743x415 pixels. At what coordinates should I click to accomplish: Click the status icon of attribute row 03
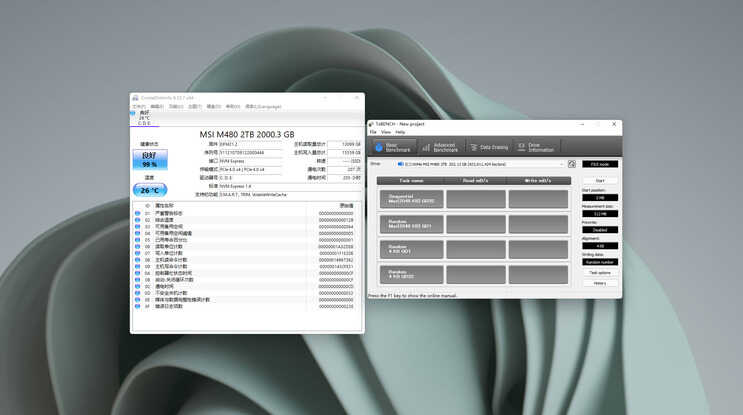click(x=137, y=226)
